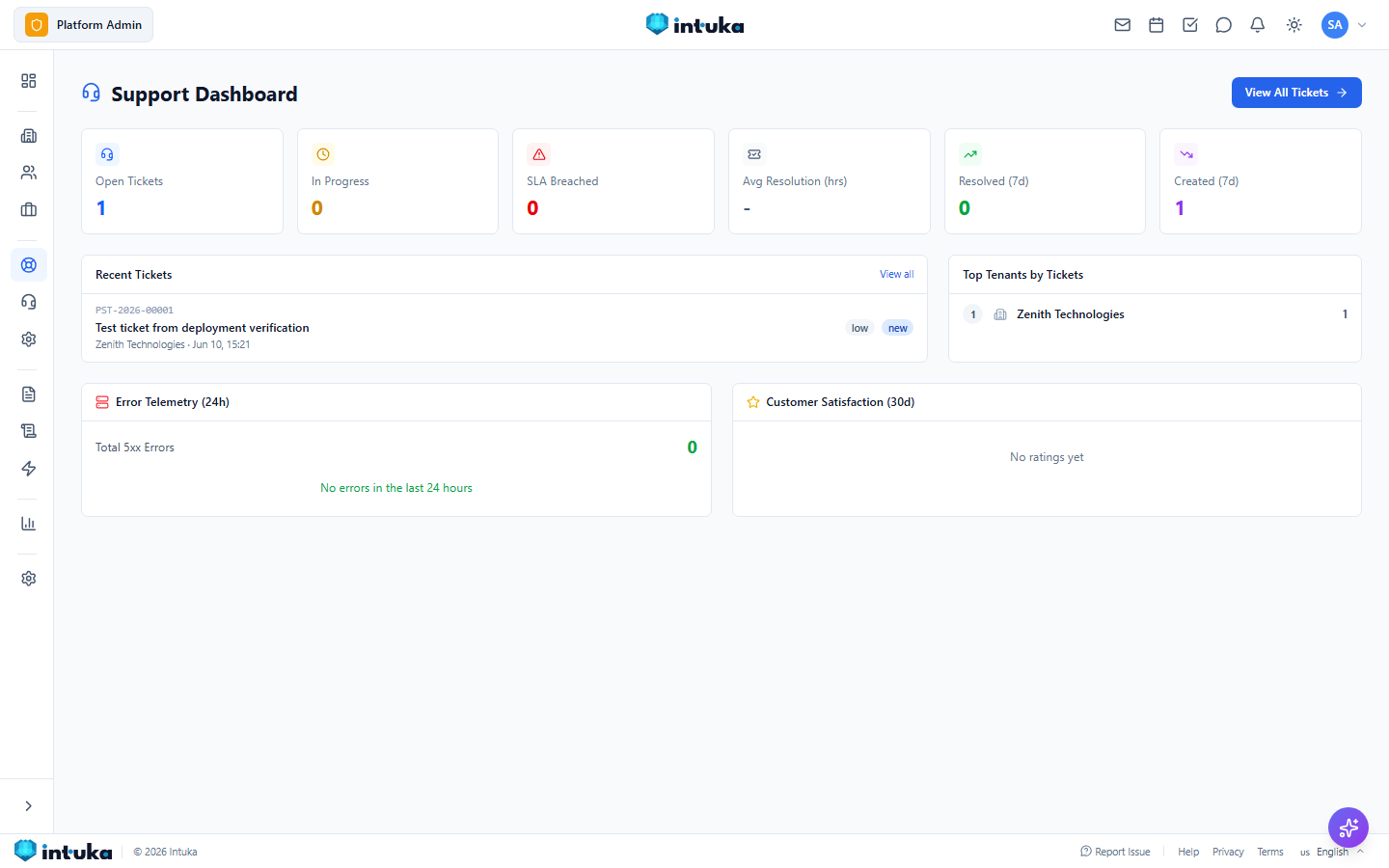
Task: Open the Platform Admin switcher
Action: point(83,25)
